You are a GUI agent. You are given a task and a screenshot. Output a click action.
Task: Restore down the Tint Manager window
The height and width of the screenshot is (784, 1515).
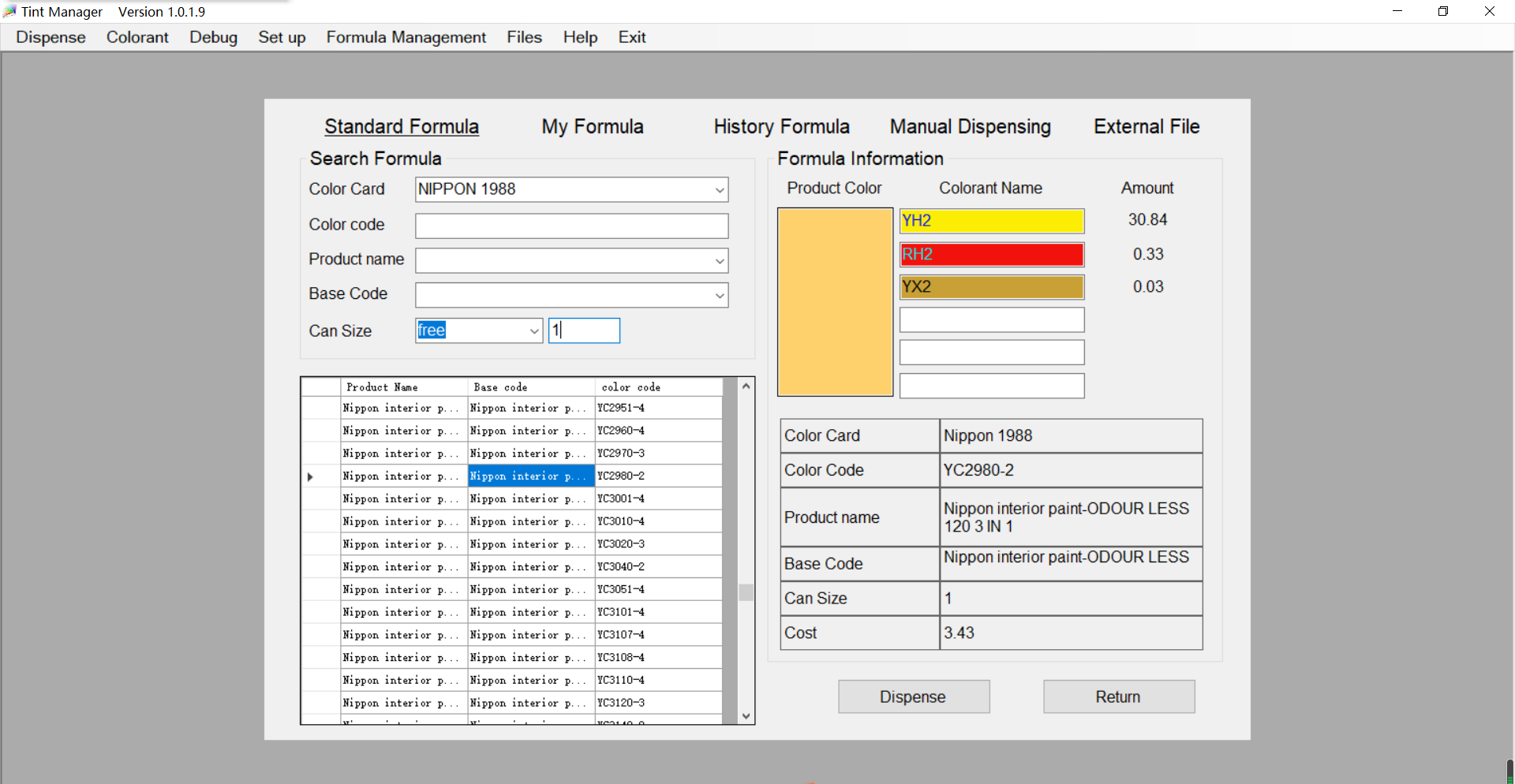(x=1443, y=11)
